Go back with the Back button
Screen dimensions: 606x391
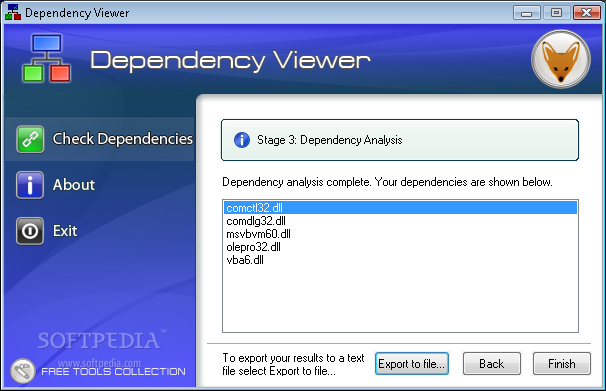[x=492, y=364]
